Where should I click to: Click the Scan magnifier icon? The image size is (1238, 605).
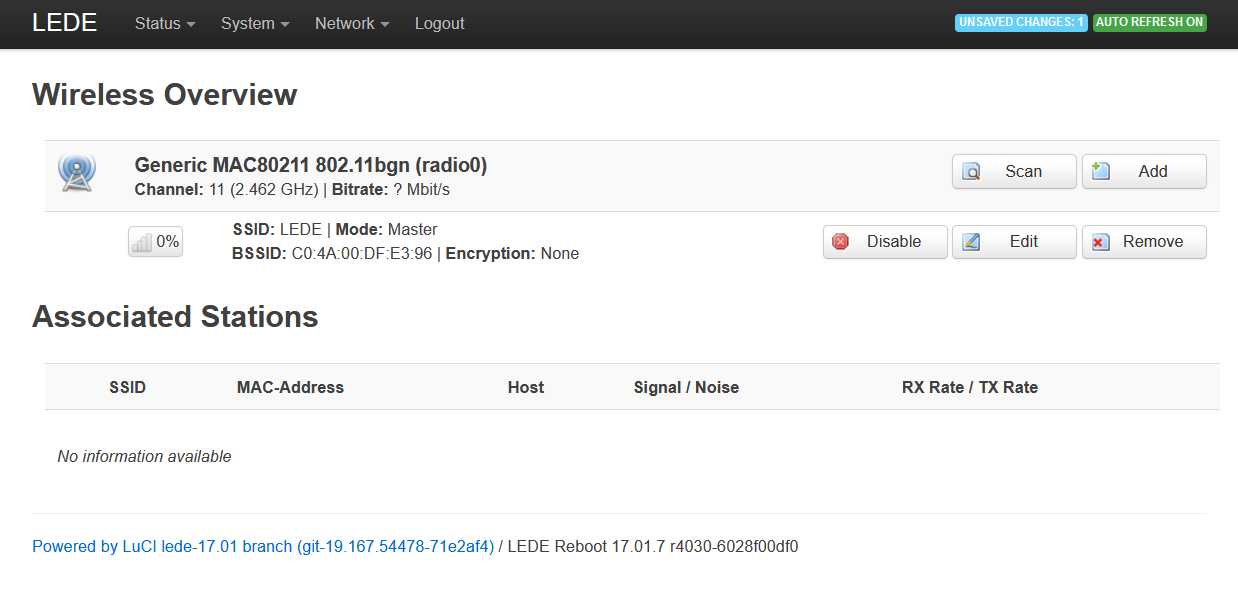tap(971, 172)
